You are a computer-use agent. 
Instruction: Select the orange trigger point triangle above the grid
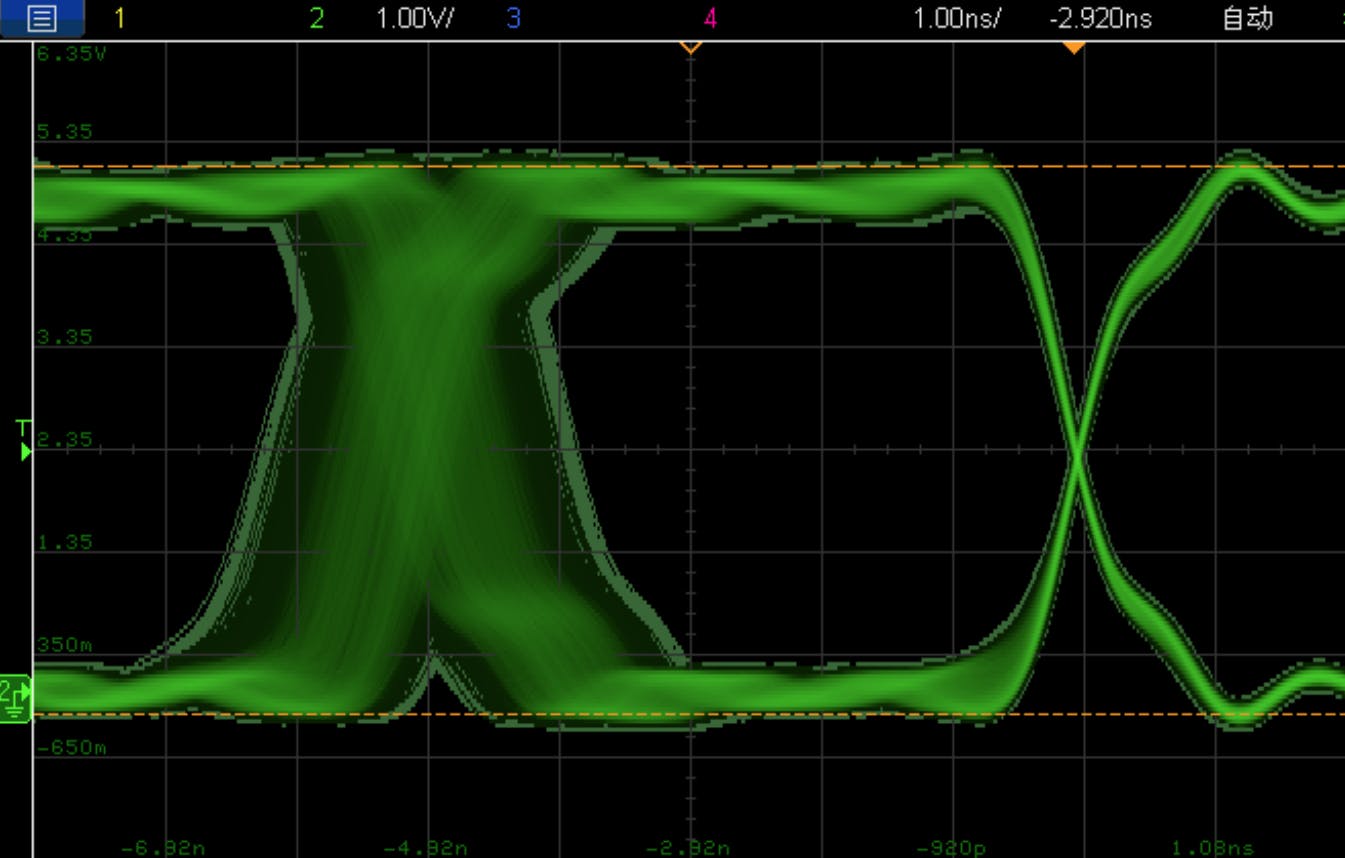pos(690,44)
